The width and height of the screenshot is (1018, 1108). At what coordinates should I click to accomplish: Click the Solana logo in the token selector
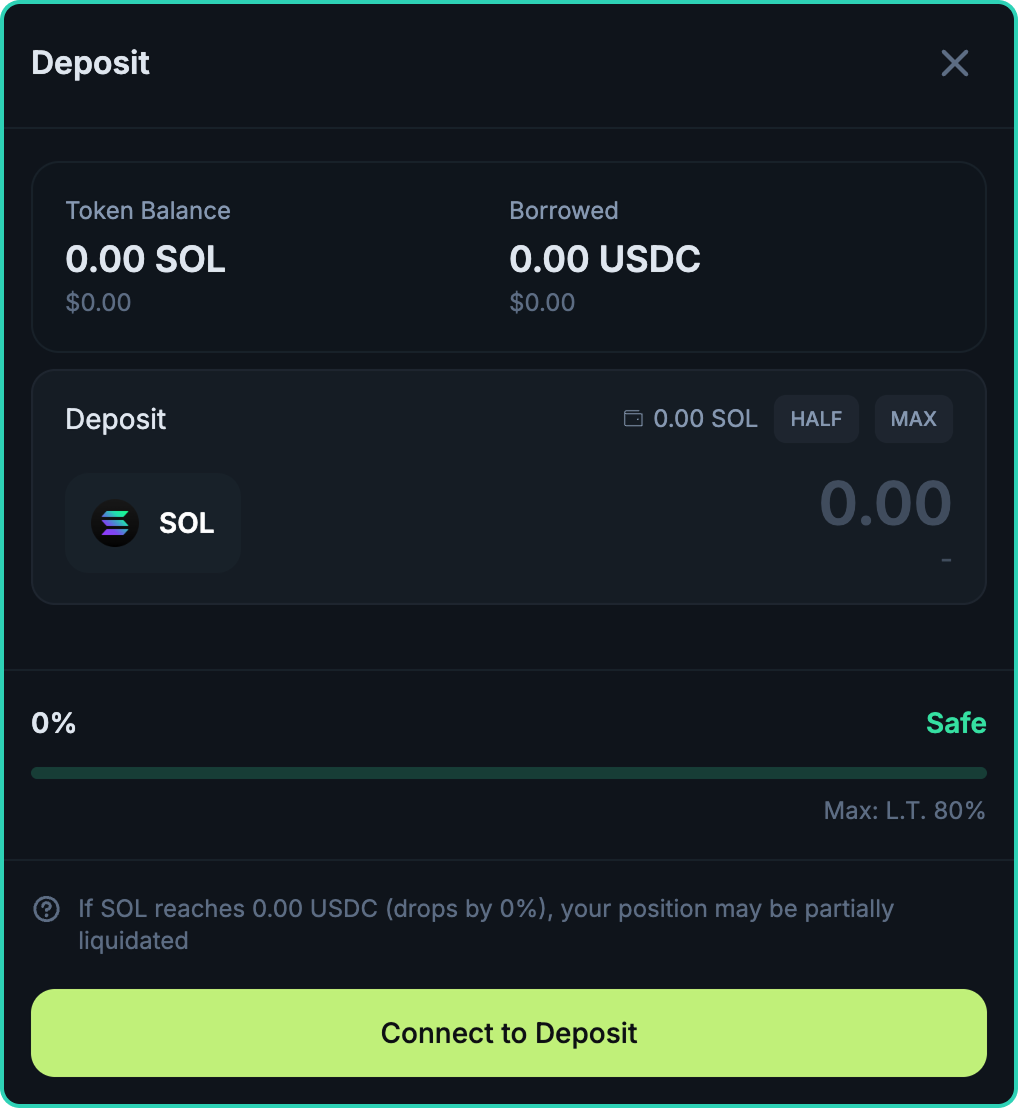[114, 523]
